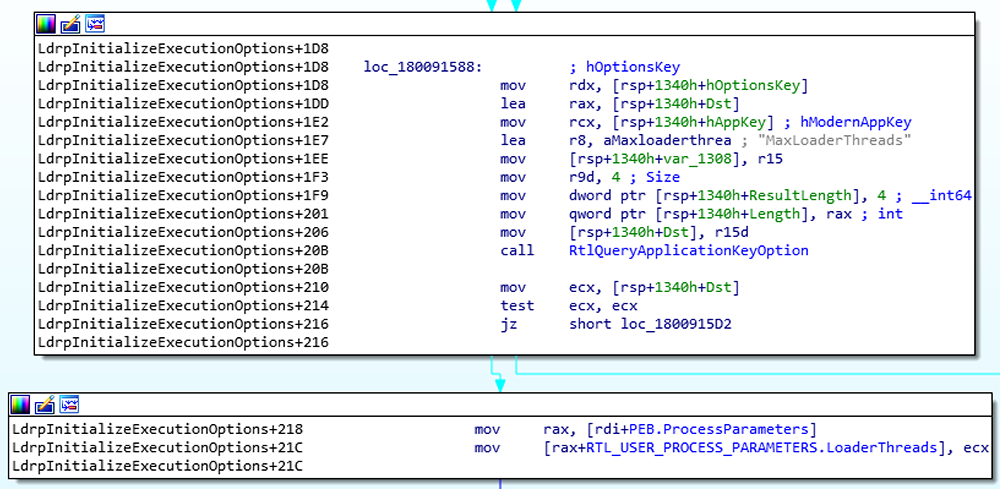Click the "ecx, [rsp+1340h+Dst]" operand
Viewport: 1000px width, 489px height.
pyautogui.click(x=654, y=288)
